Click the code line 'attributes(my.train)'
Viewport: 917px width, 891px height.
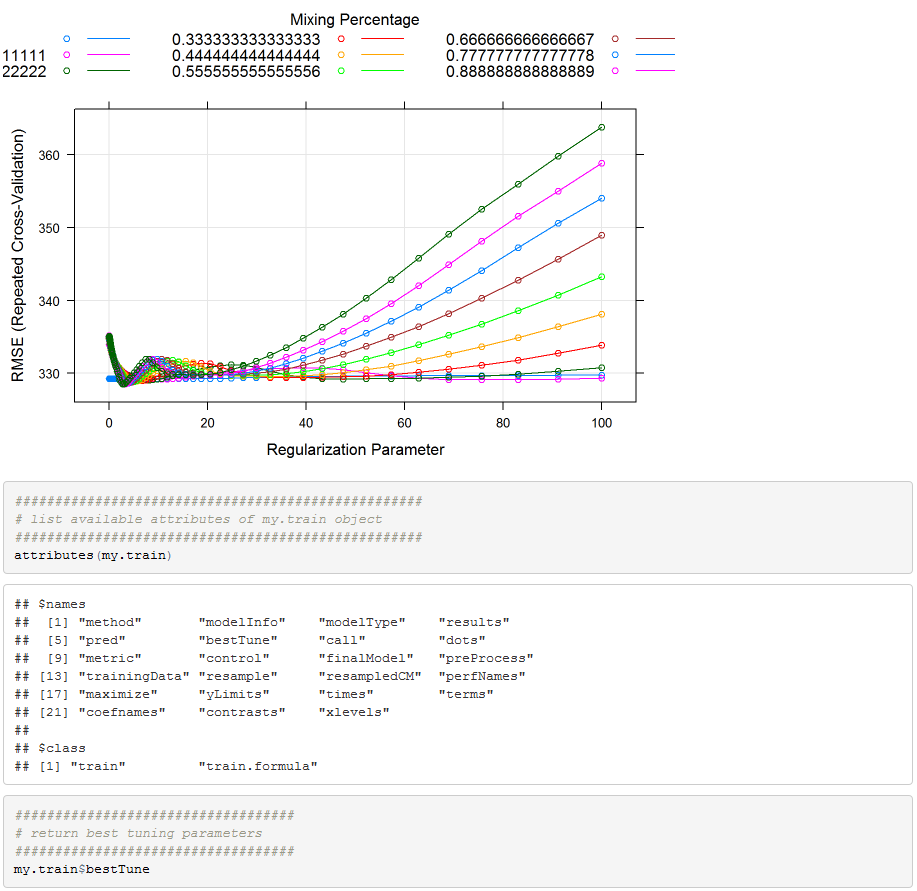[x=93, y=555]
